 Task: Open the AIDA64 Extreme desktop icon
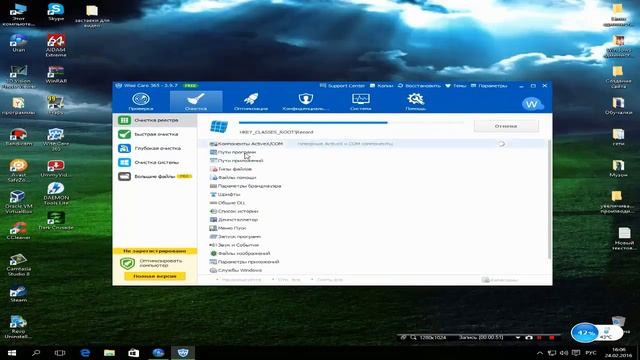56,45
